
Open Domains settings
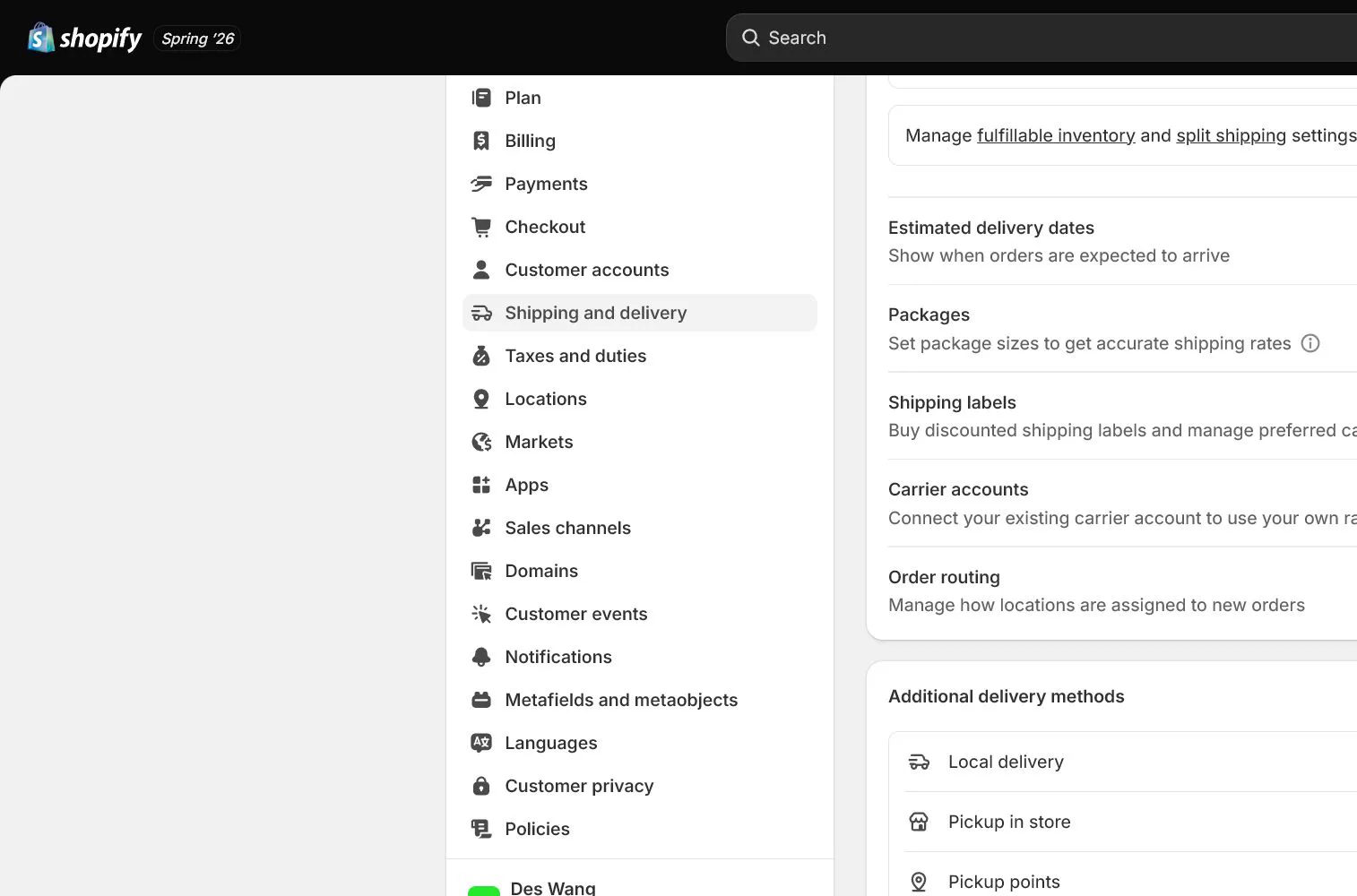click(x=640, y=571)
